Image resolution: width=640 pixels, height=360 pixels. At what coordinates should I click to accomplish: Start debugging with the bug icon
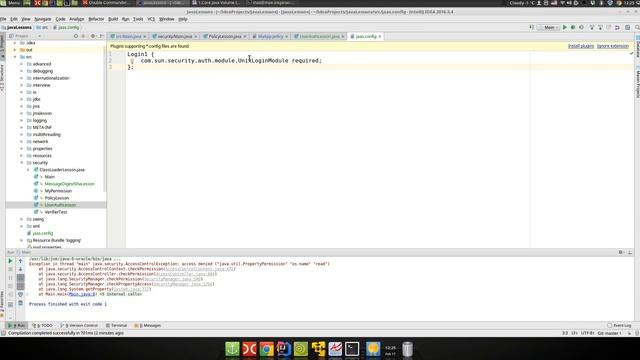click(573, 27)
